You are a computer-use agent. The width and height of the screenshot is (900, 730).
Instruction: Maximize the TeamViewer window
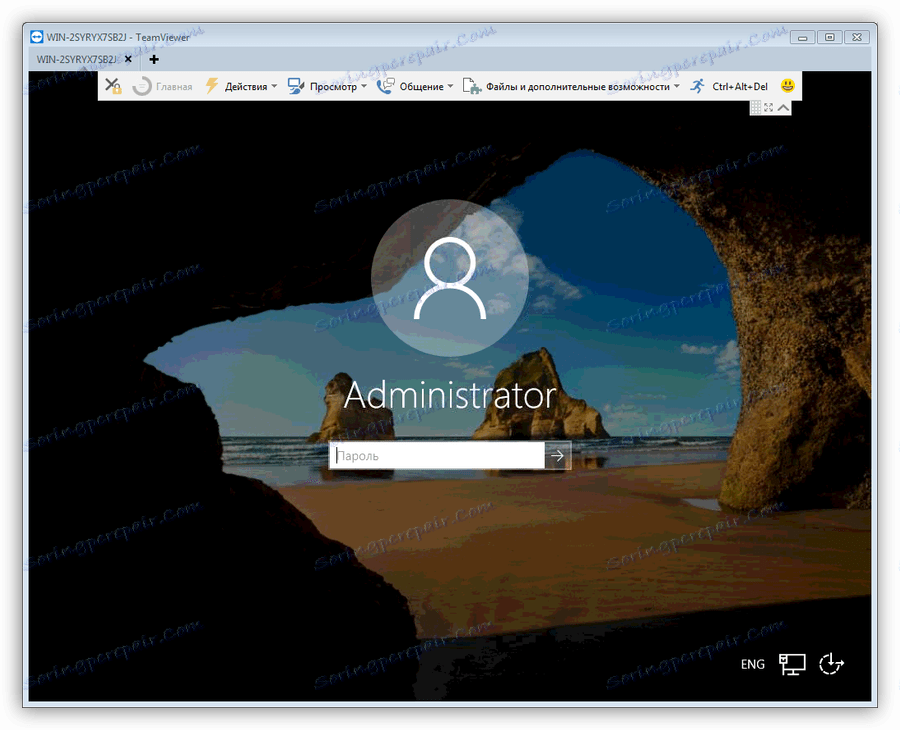pyautogui.click(x=829, y=37)
